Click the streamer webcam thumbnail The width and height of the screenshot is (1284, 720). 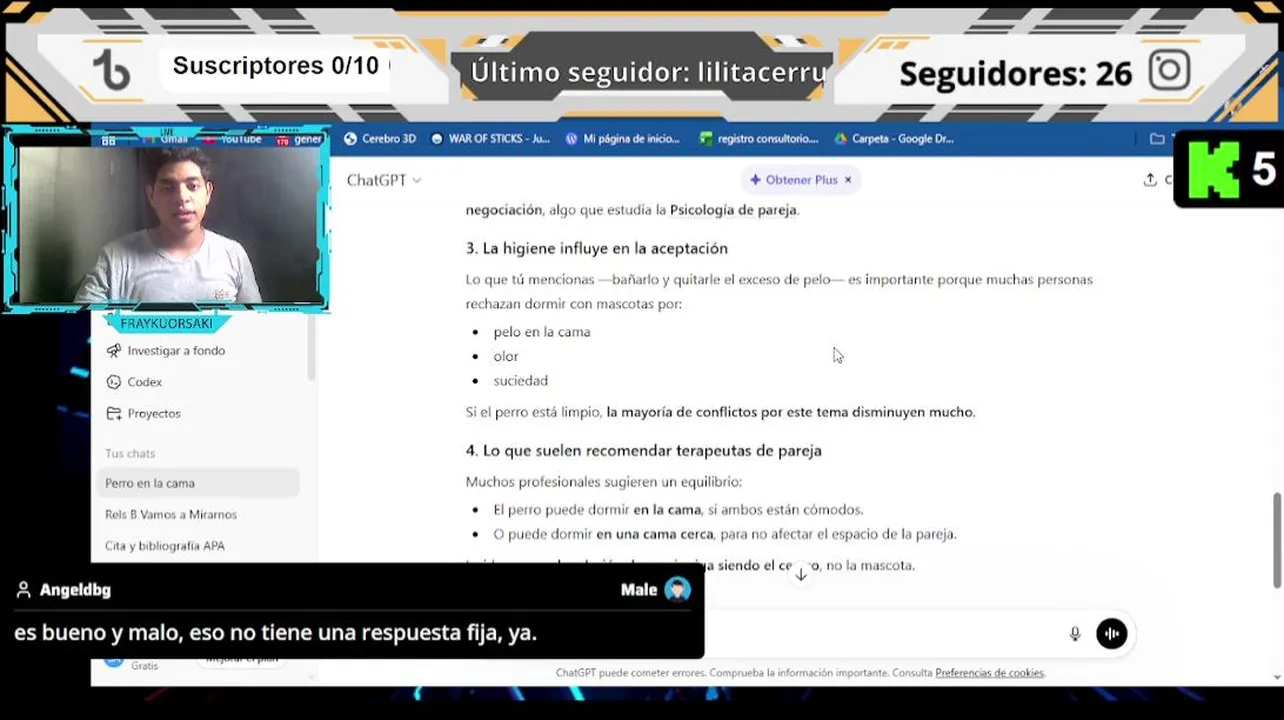pos(167,222)
